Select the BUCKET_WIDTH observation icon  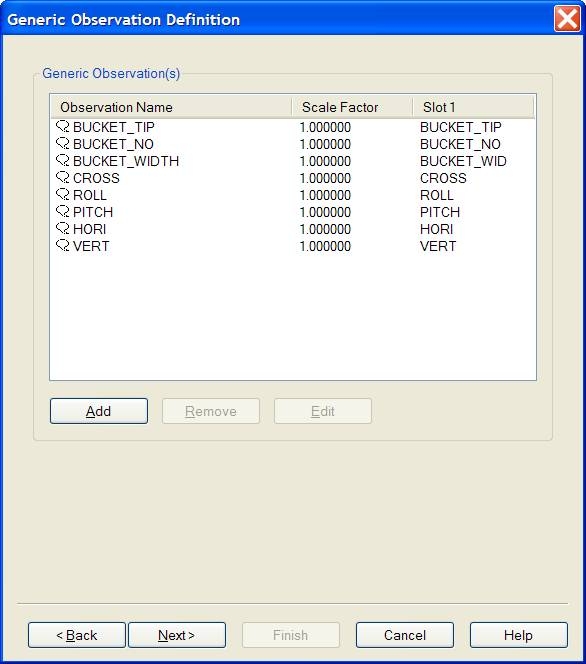tap(63, 160)
